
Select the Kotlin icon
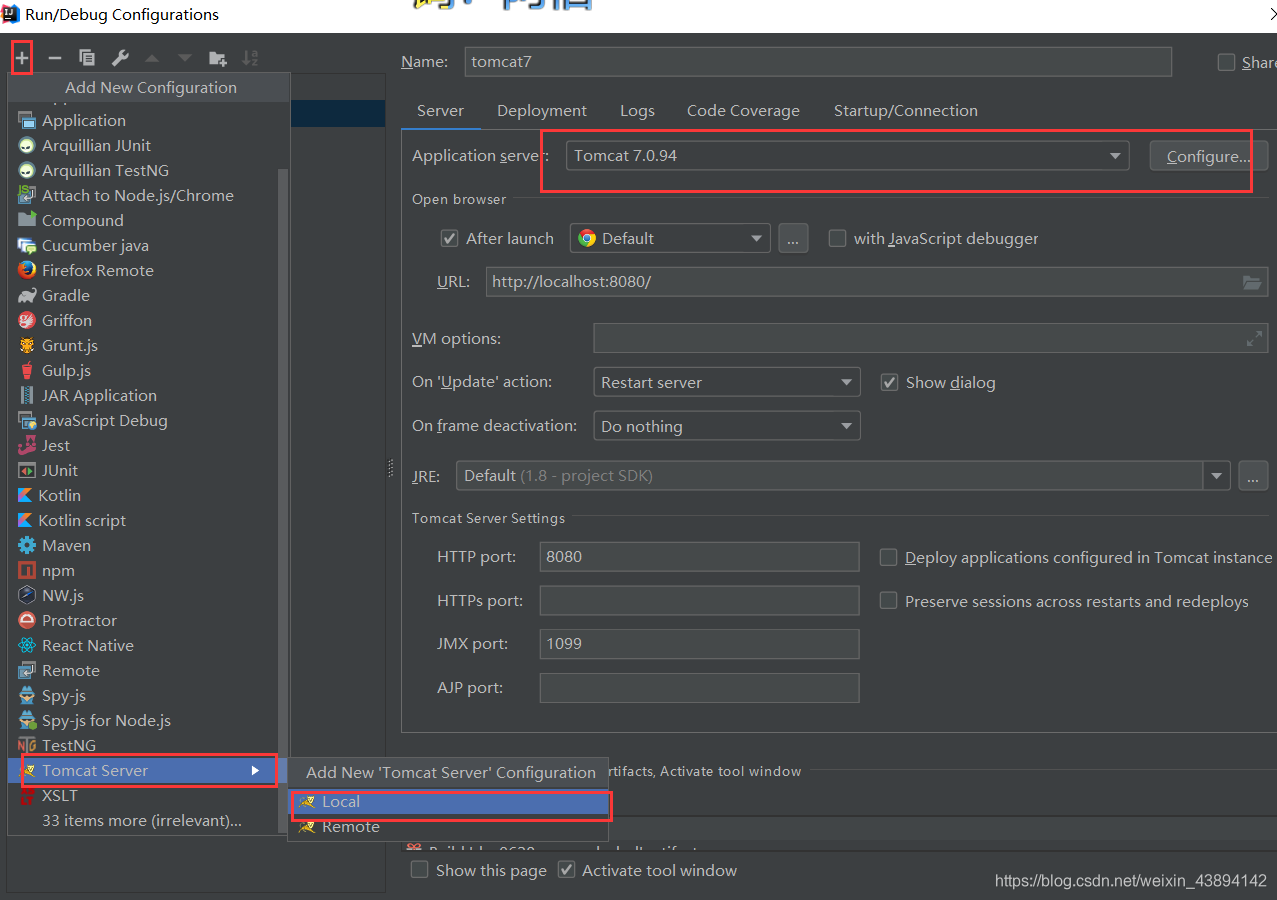pyautogui.click(x=26, y=495)
